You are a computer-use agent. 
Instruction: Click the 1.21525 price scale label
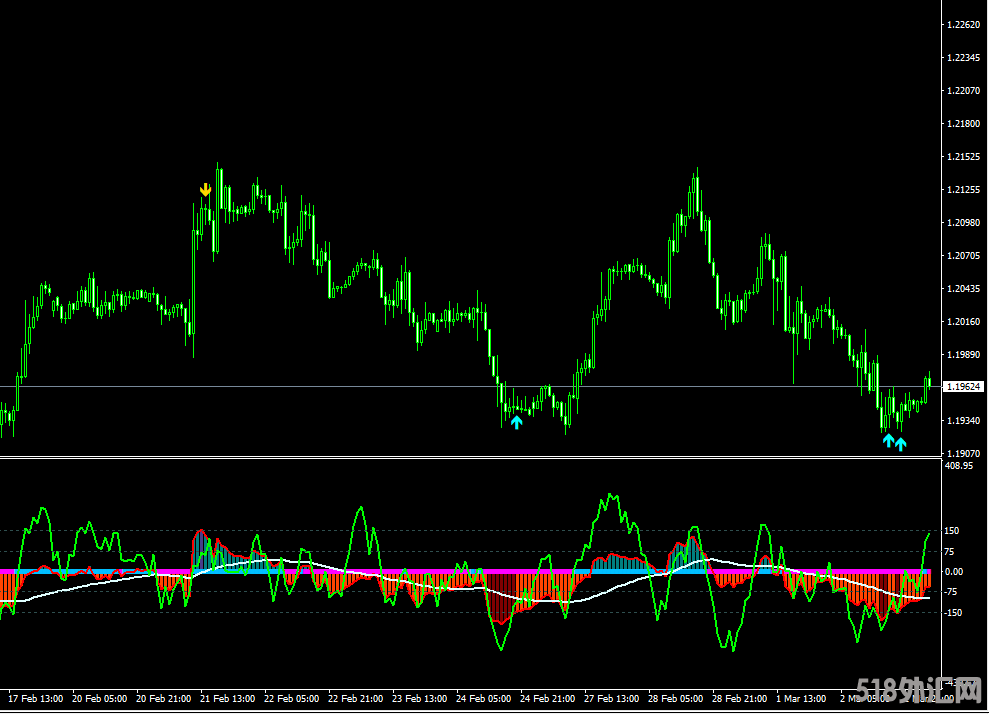point(964,156)
